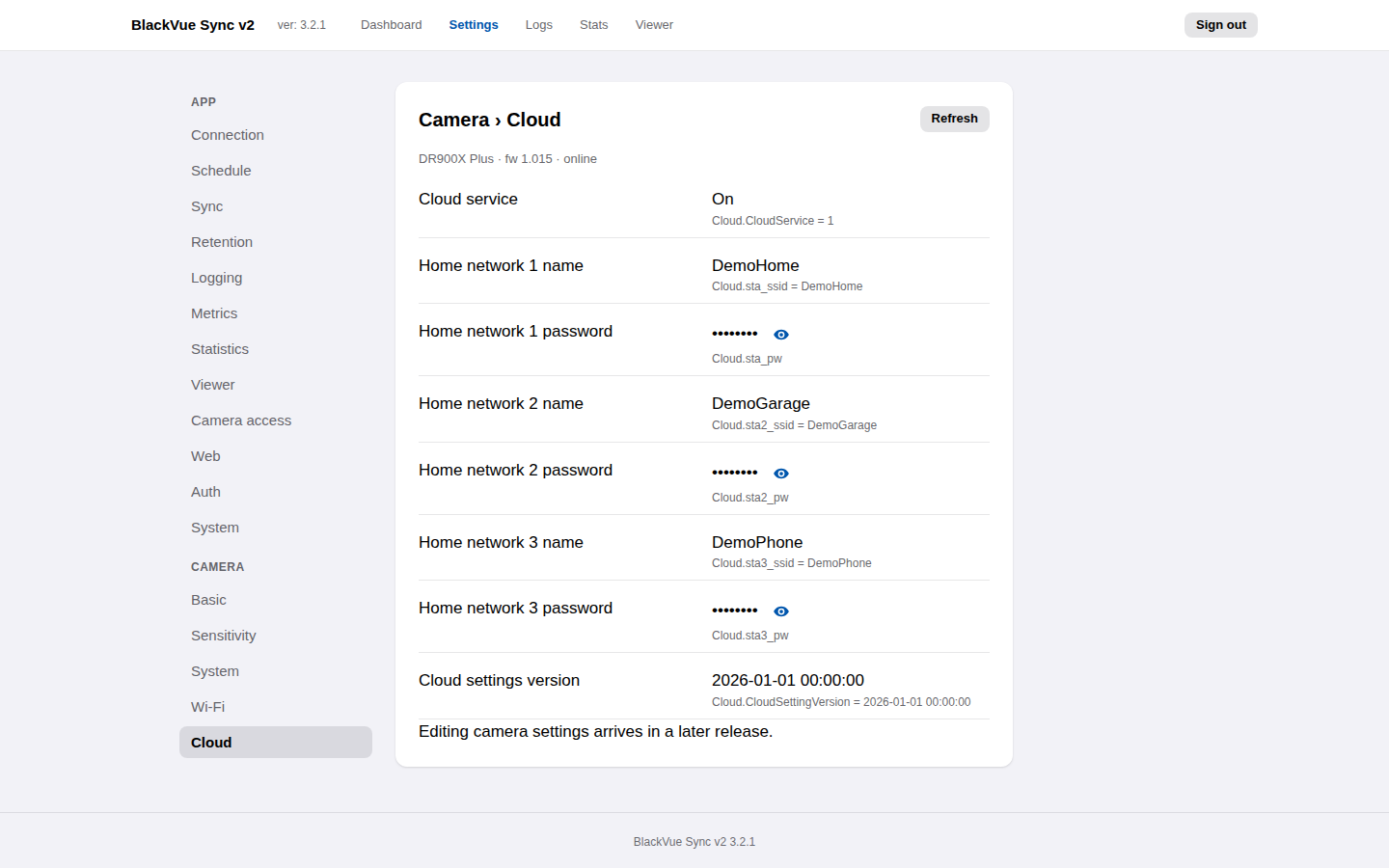This screenshot has width=1389, height=868.
Task: Open Statistics settings
Action: (x=276, y=349)
